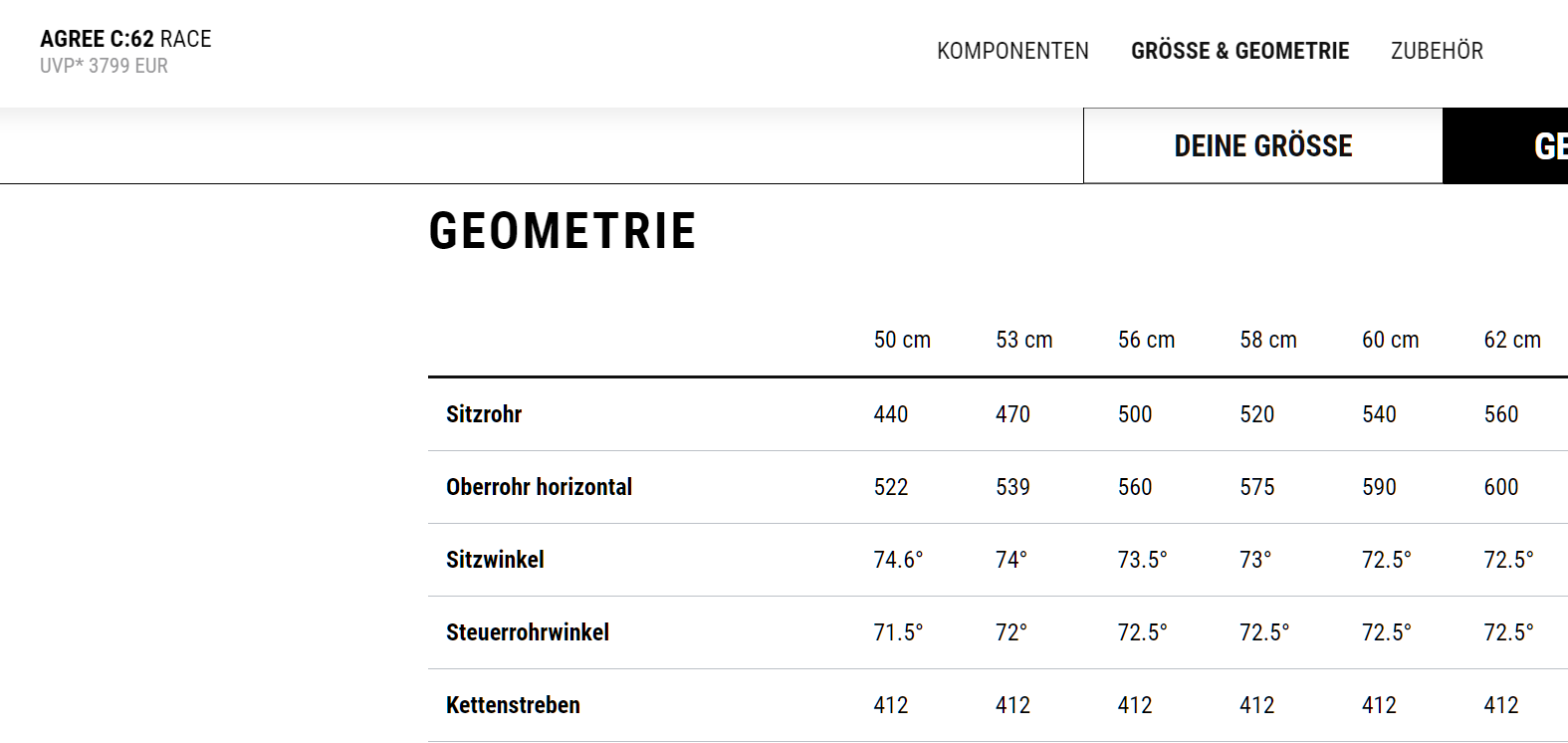Choose the 56 cm column header
Image resolution: width=1568 pixels, height=743 pixels.
click(1146, 340)
